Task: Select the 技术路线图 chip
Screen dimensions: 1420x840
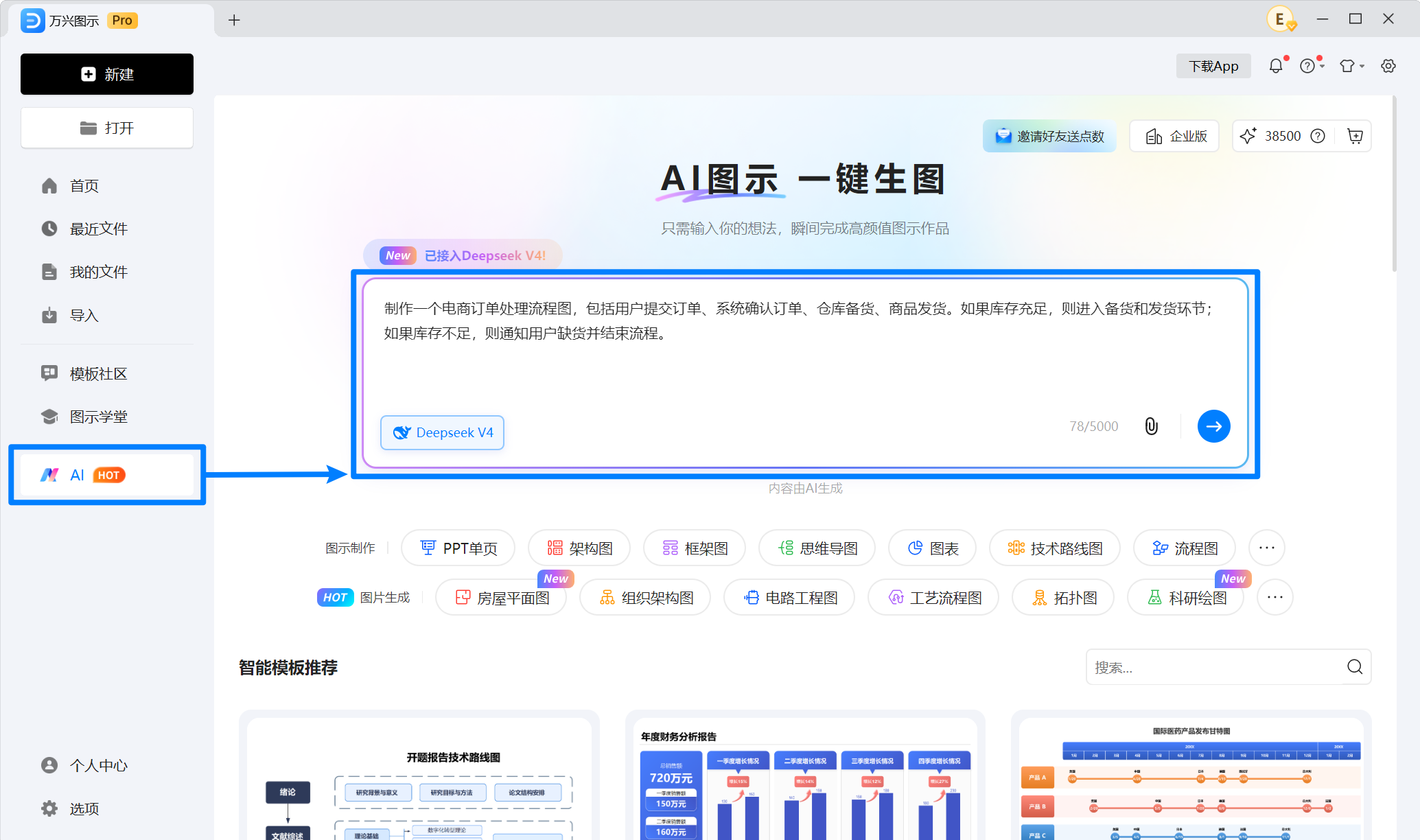Action: [1055, 548]
